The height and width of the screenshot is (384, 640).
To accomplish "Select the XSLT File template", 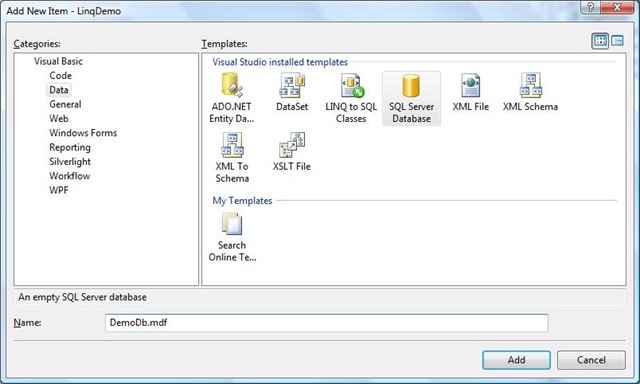I will pyautogui.click(x=291, y=152).
